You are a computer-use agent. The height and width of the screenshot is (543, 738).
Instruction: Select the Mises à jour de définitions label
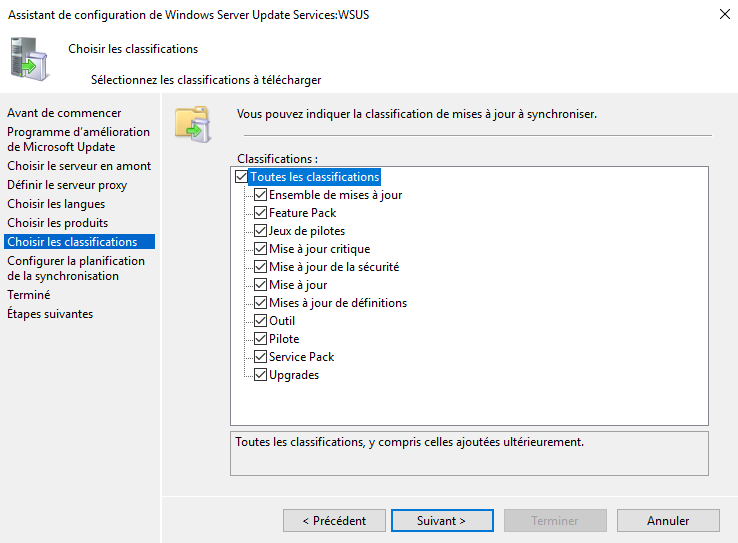338,303
